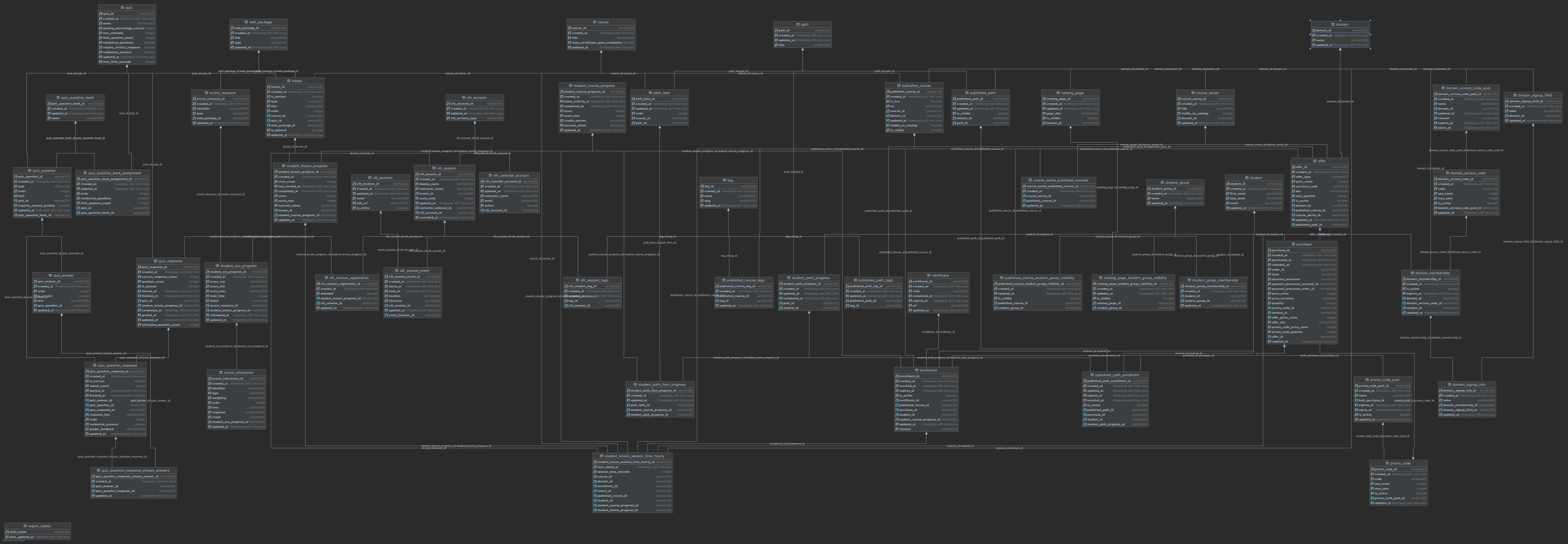
Task: Select the quiz_question_bank_assignment table header
Action: point(113,173)
